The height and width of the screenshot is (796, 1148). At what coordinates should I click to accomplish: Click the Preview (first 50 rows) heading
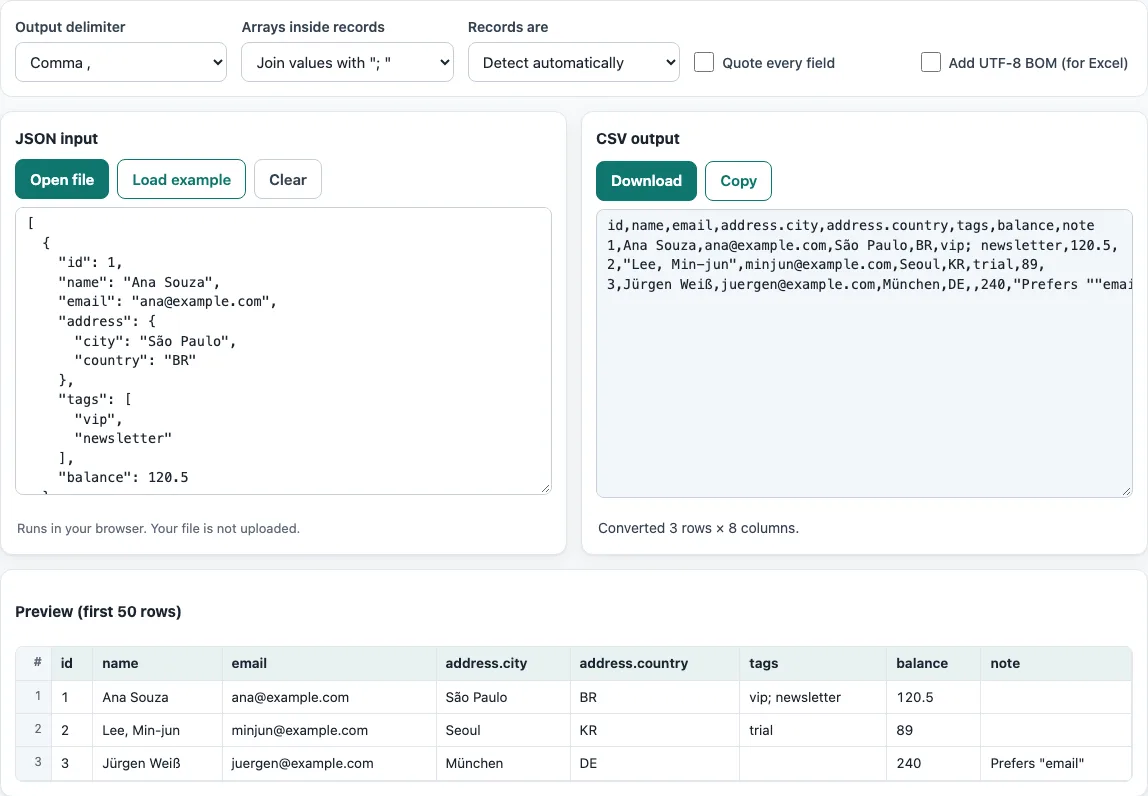[x=98, y=611]
